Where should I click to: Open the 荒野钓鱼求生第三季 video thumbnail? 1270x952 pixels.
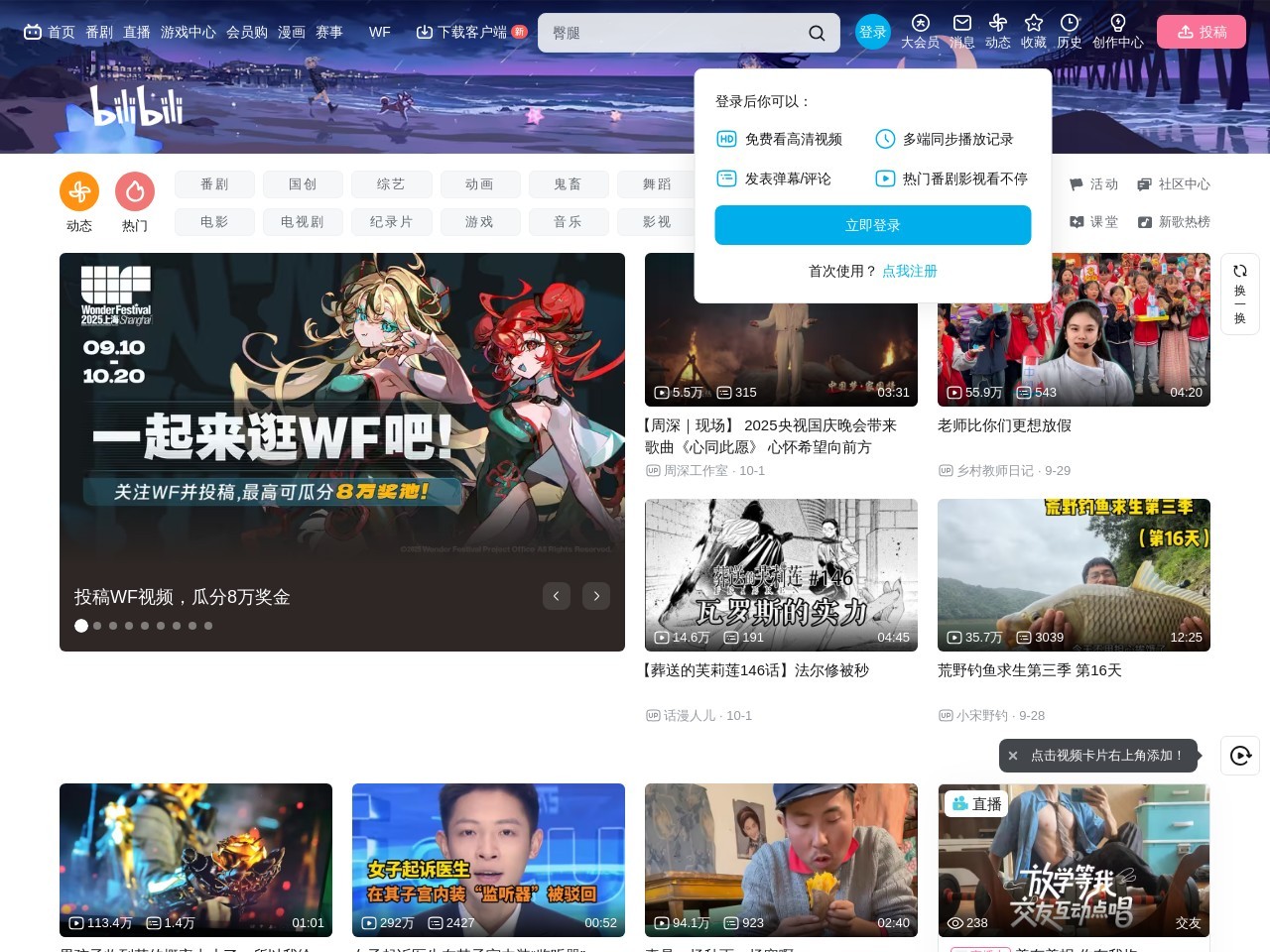1074,574
